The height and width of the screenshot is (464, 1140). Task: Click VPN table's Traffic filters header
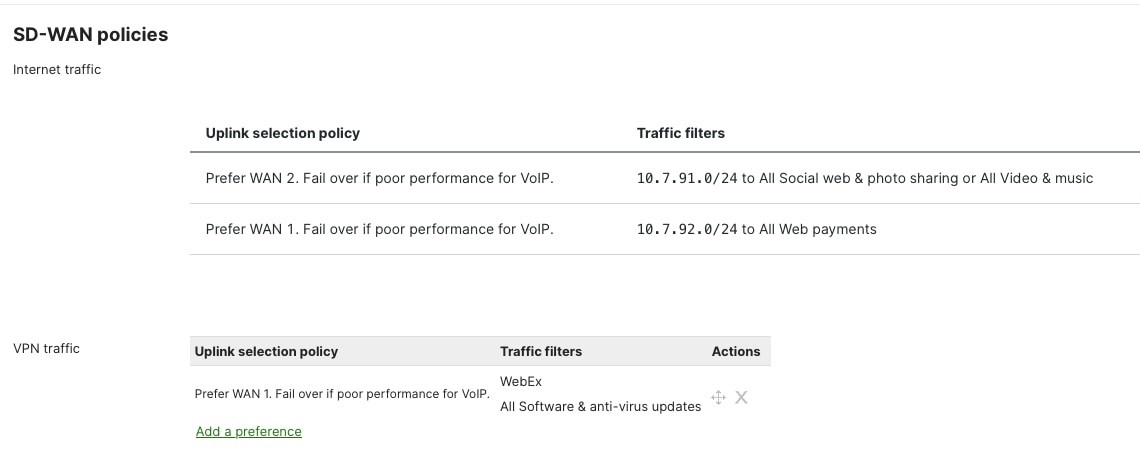(x=541, y=351)
